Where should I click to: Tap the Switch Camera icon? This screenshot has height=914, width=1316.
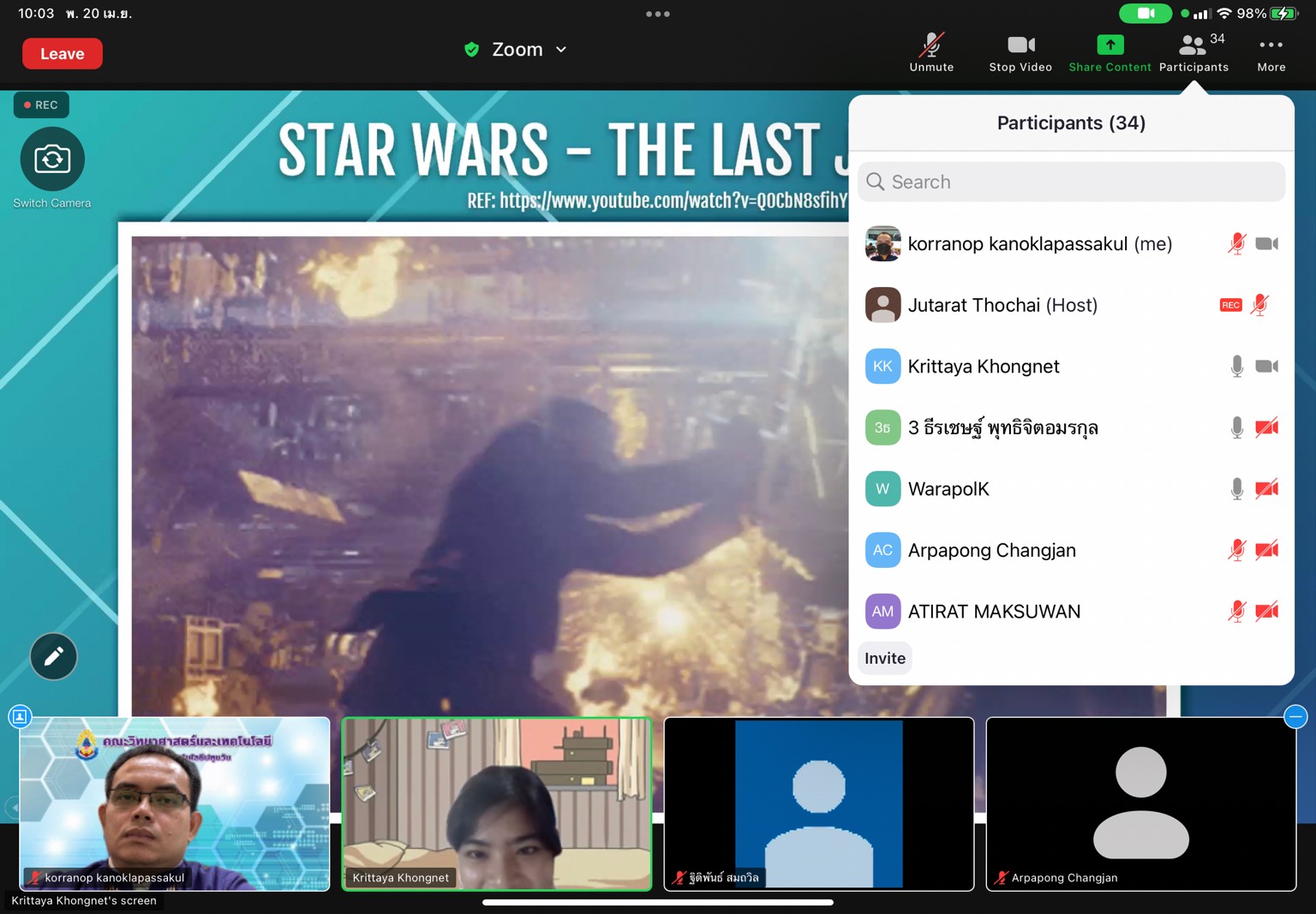click(x=52, y=159)
